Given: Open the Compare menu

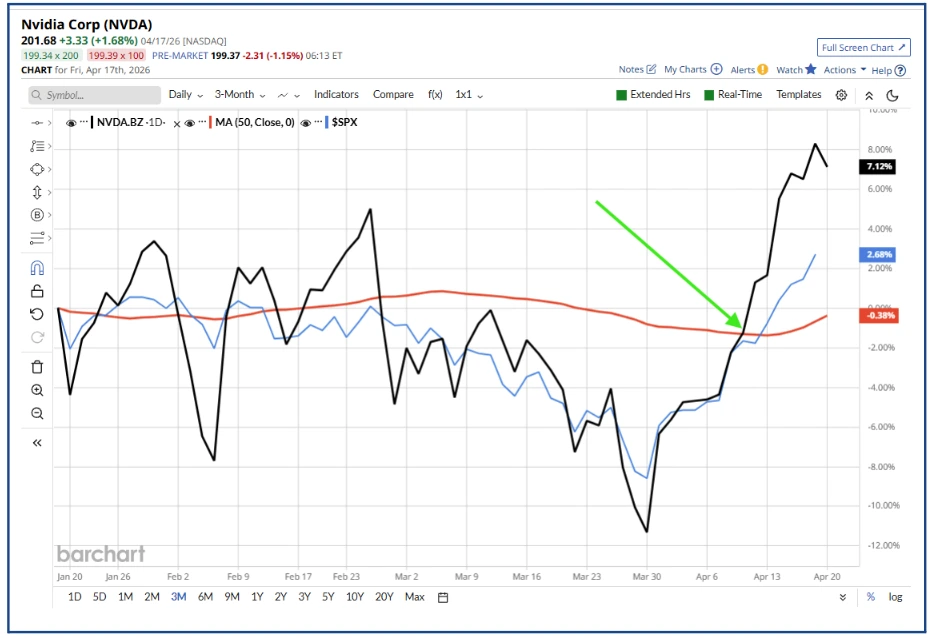Looking at the screenshot, I should [x=393, y=95].
